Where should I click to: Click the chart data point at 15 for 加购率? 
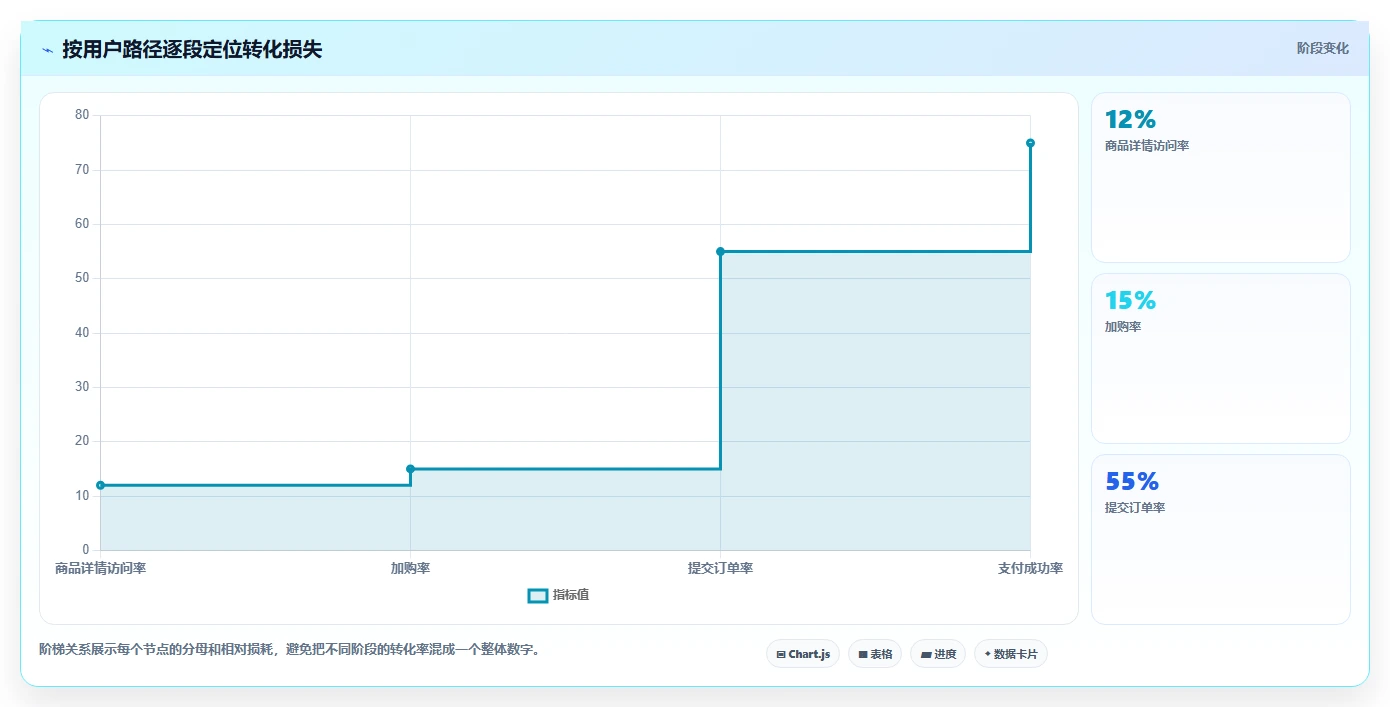pos(410,469)
